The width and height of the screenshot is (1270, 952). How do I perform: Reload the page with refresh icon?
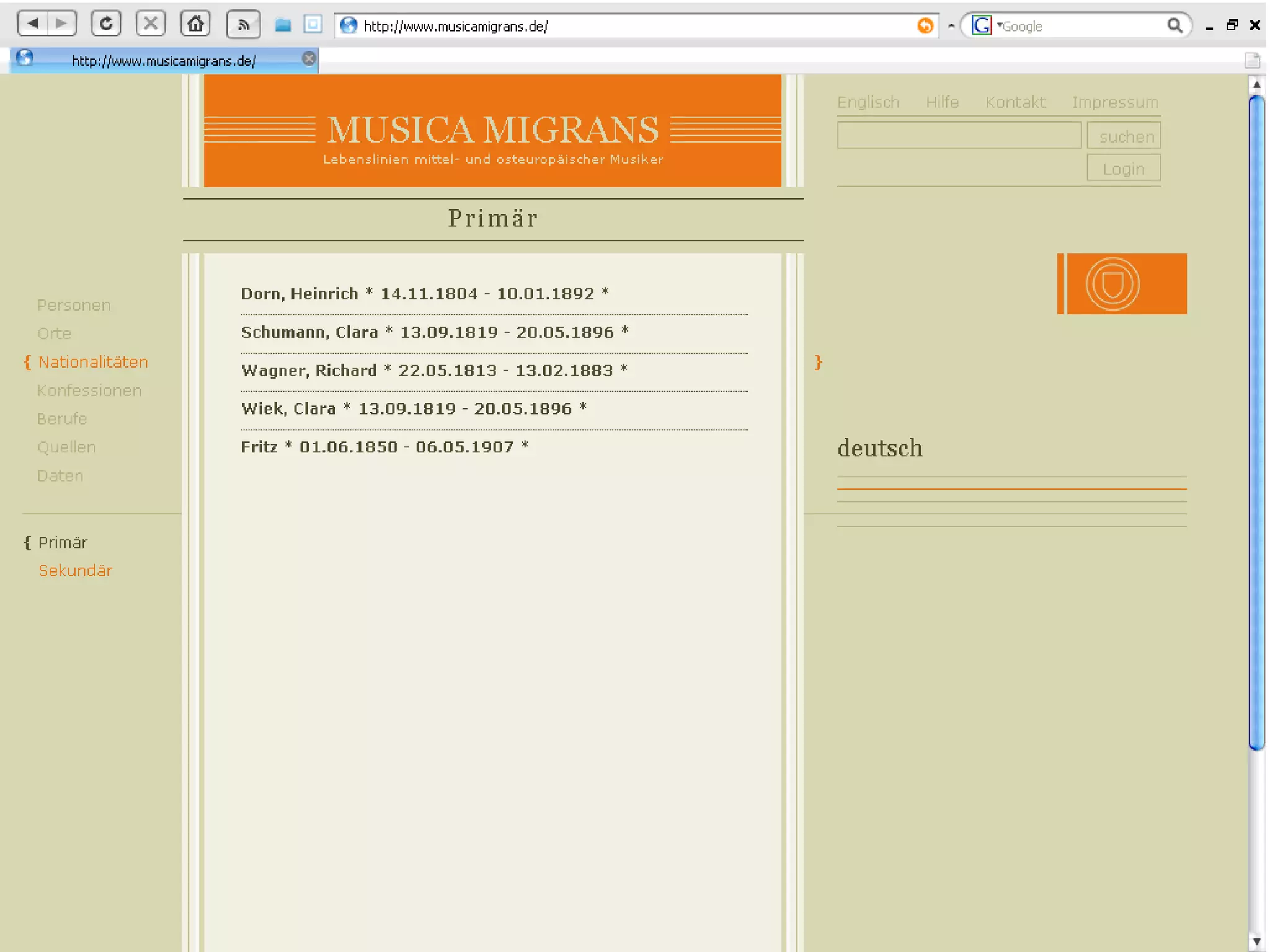[x=106, y=24]
